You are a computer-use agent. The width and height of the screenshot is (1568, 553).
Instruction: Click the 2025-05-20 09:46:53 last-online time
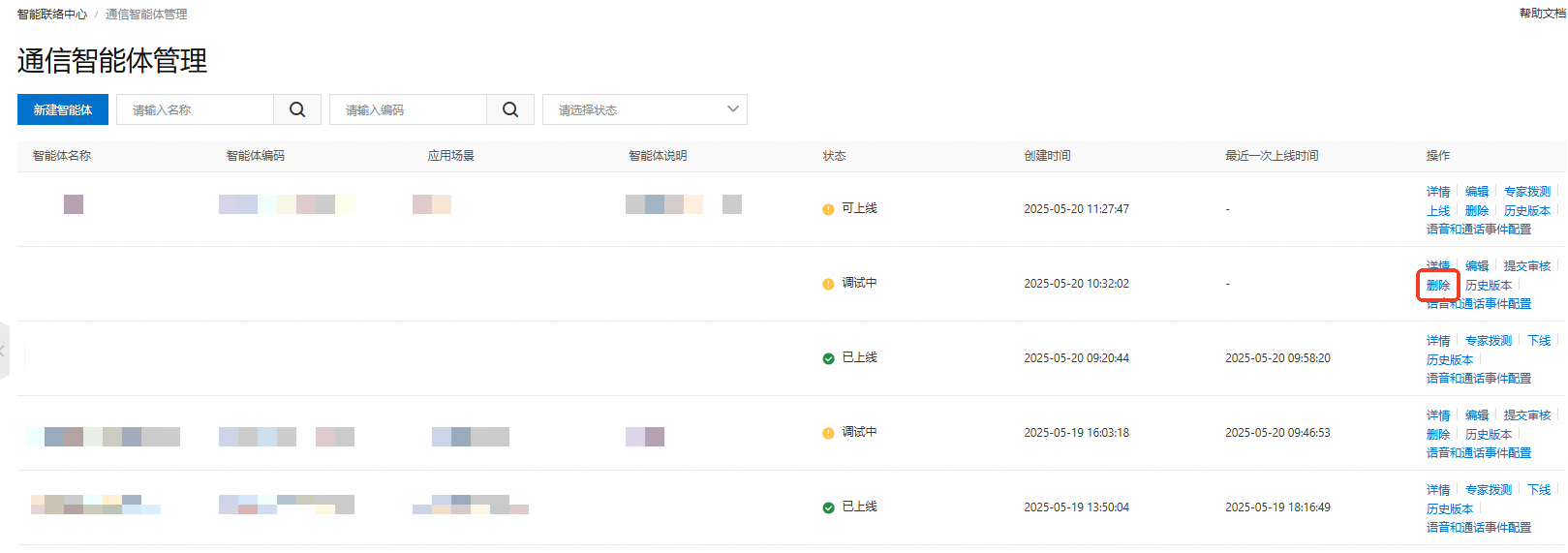pos(1277,433)
